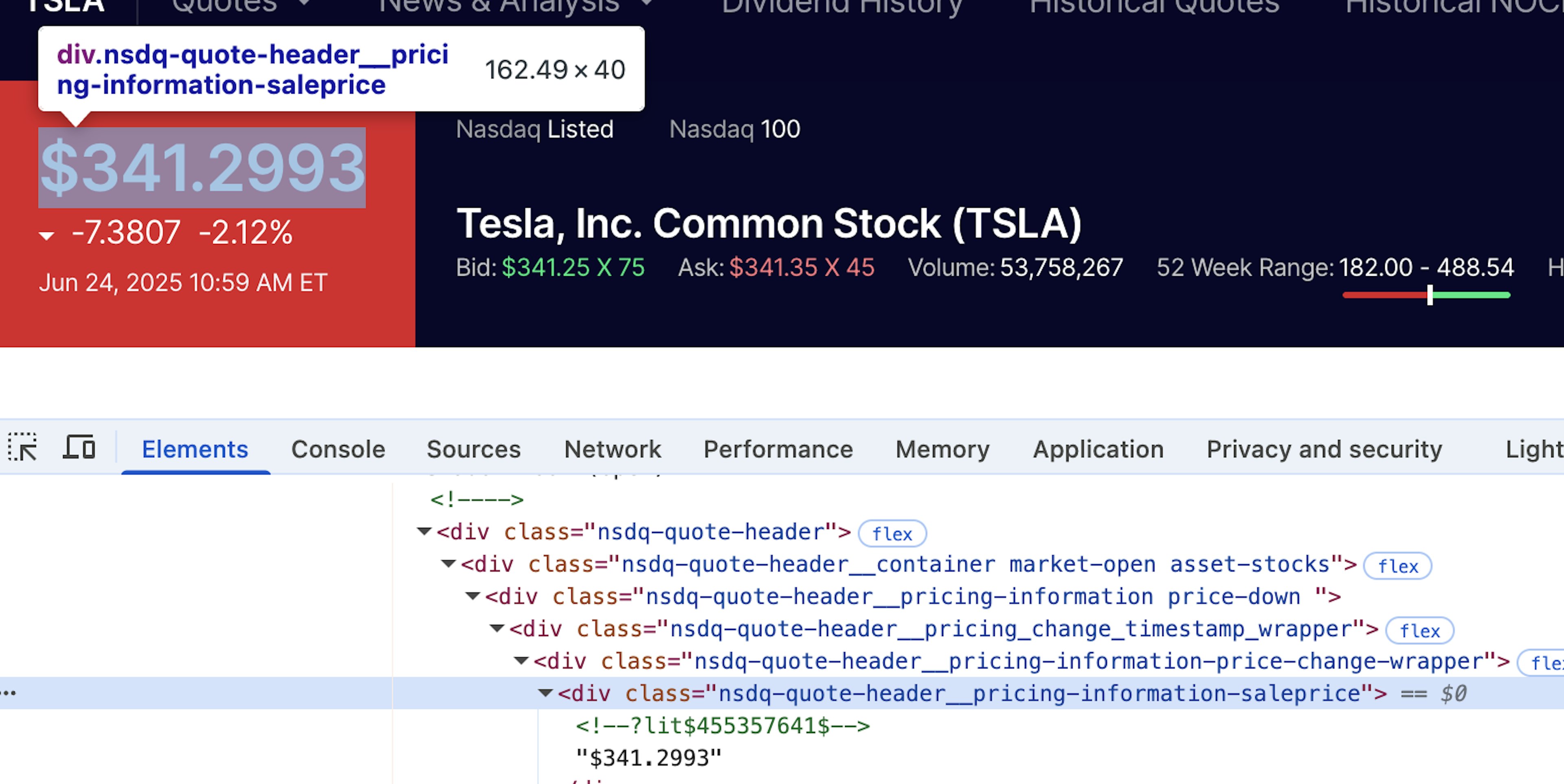Open the Performance tab

(778, 449)
